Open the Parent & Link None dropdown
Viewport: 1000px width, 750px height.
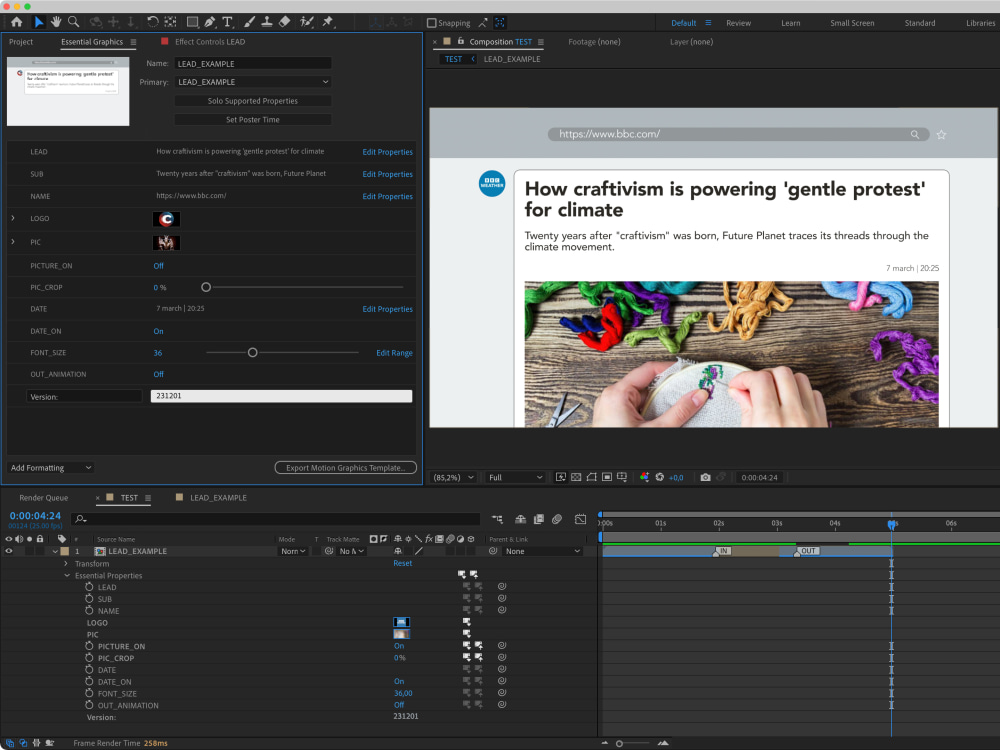tap(542, 551)
